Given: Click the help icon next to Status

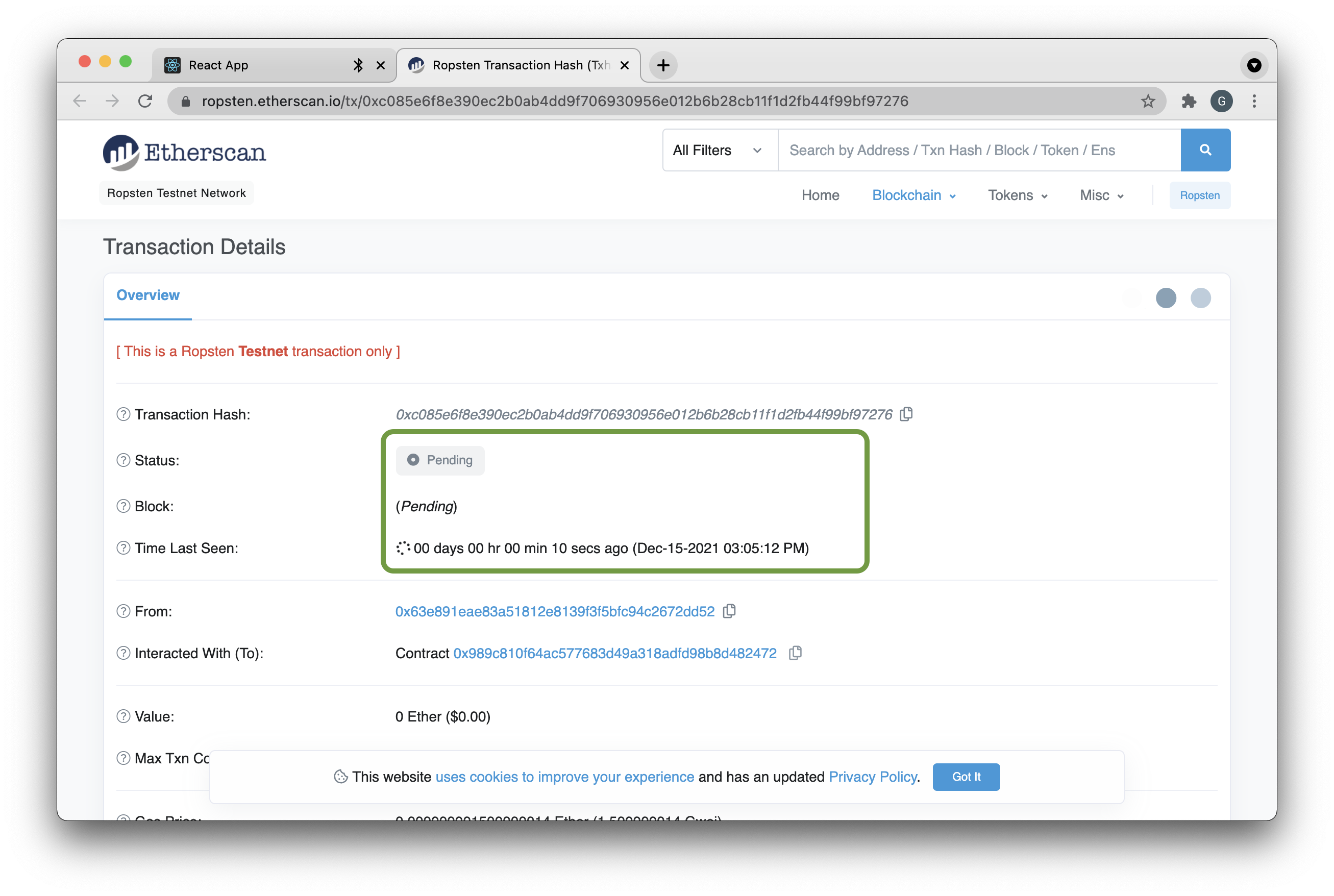Looking at the screenshot, I should pos(123,460).
